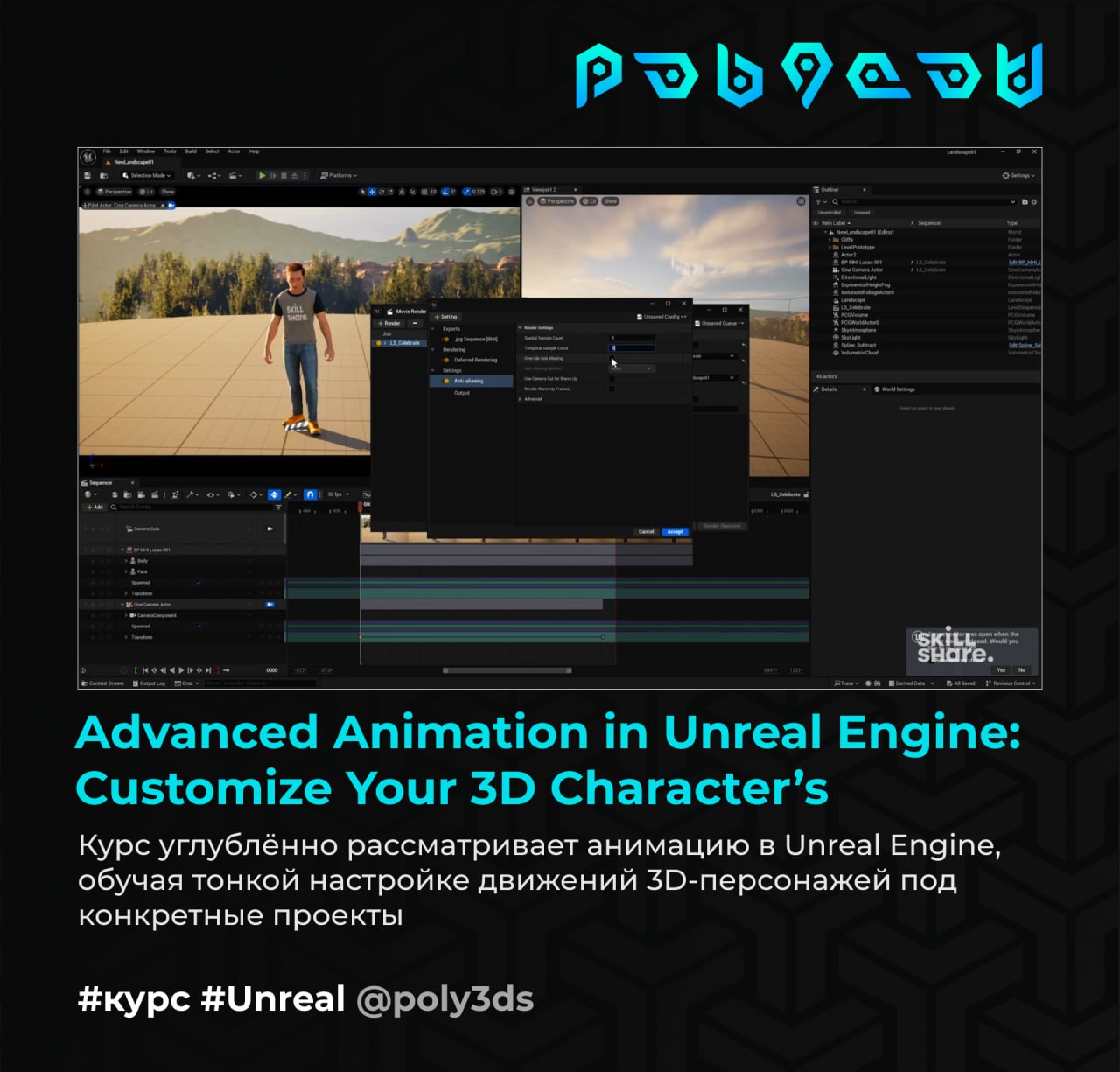Expand the CameraComponent track in Sequencer
The image size is (1120, 1072).
pos(126,615)
